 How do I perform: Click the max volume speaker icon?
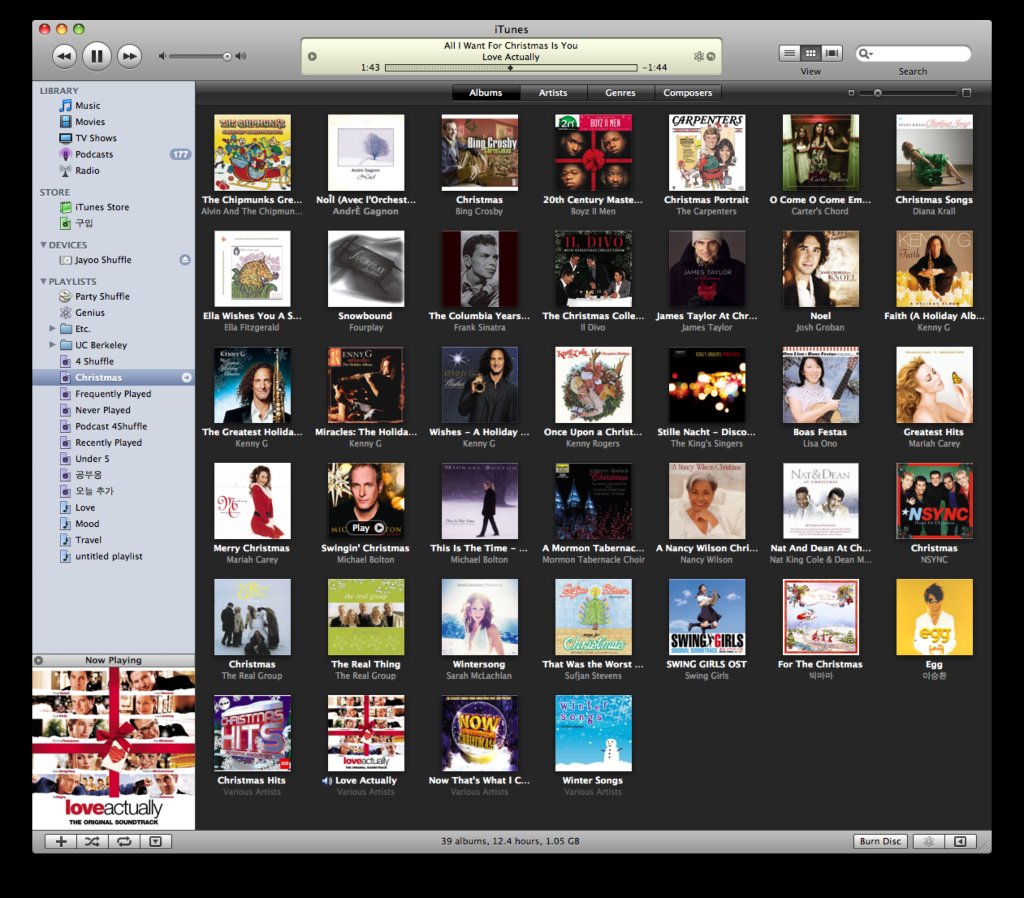241,56
